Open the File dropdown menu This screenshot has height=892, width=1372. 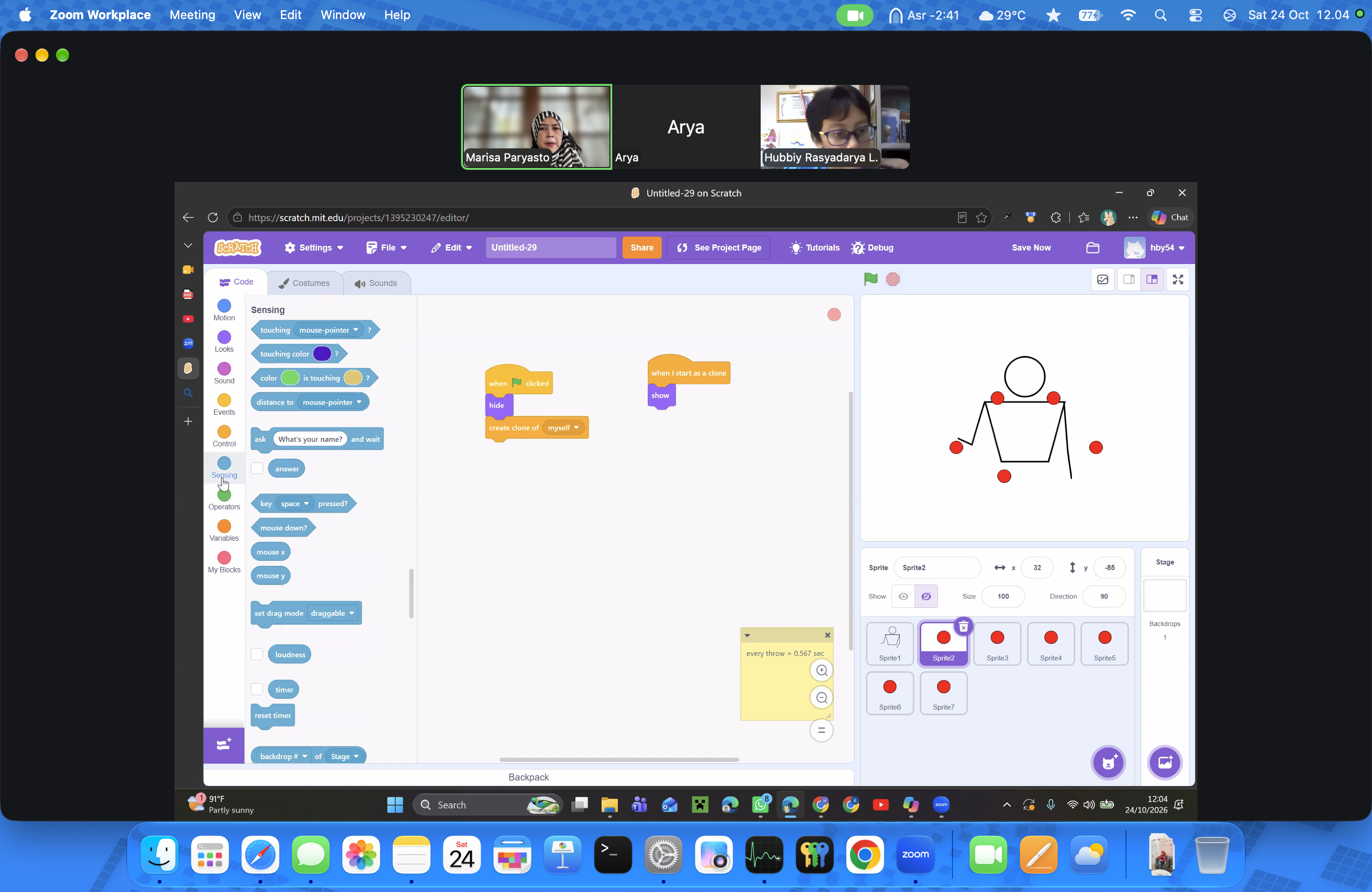click(x=386, y=248)
